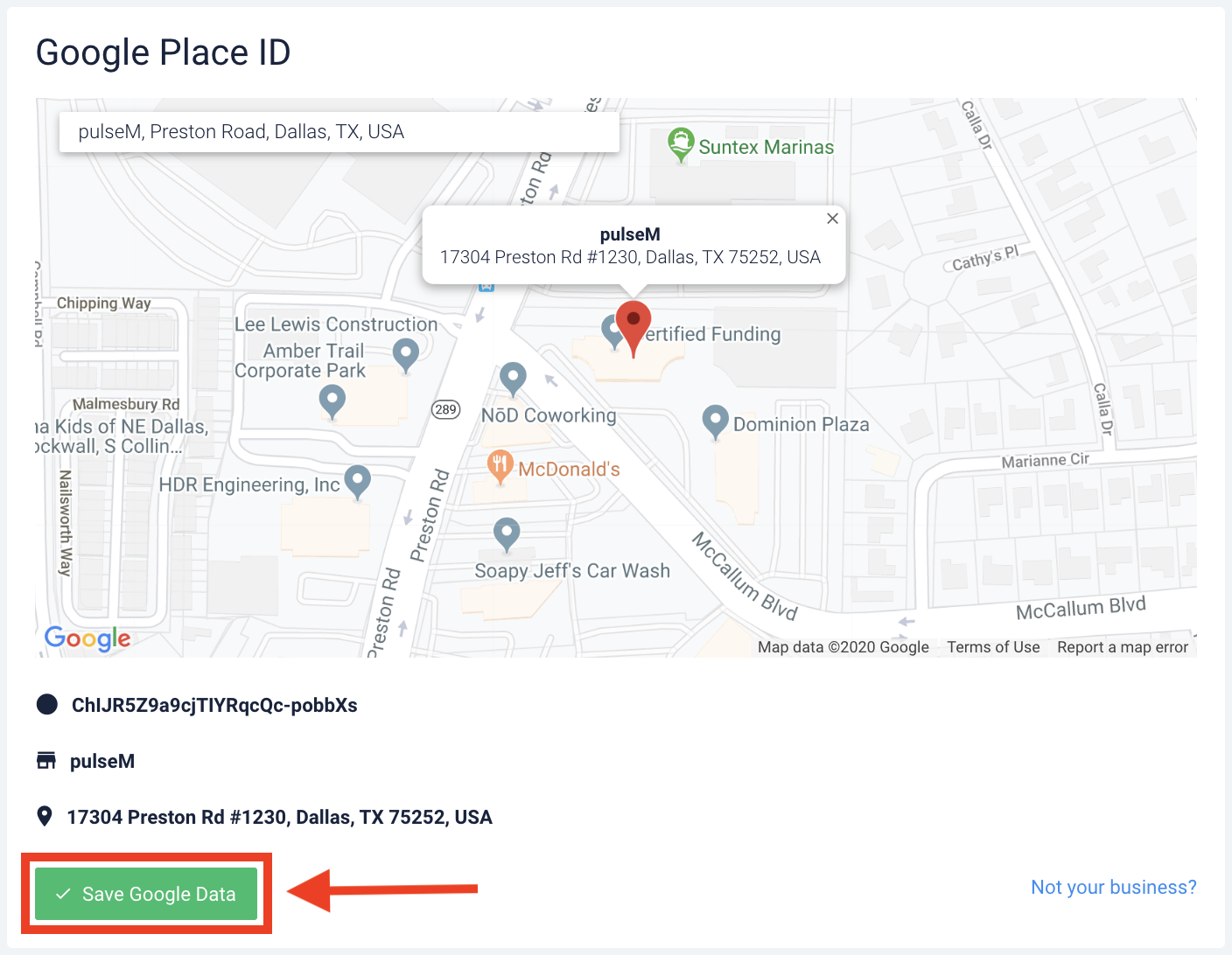Click the location pin beside the address
This screenshot has height=955, width=1232.
(x=45, y=817)
